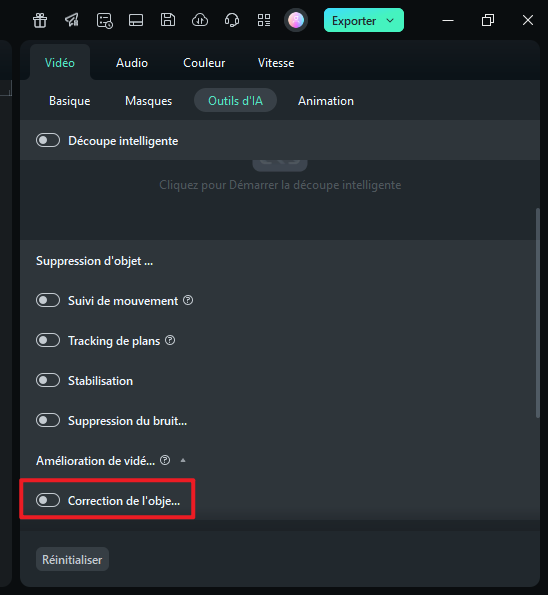The width and height of the screenshot is (548, 595).
Task: Toggle Tracking de plans on
Action: [x=48, y=340]
